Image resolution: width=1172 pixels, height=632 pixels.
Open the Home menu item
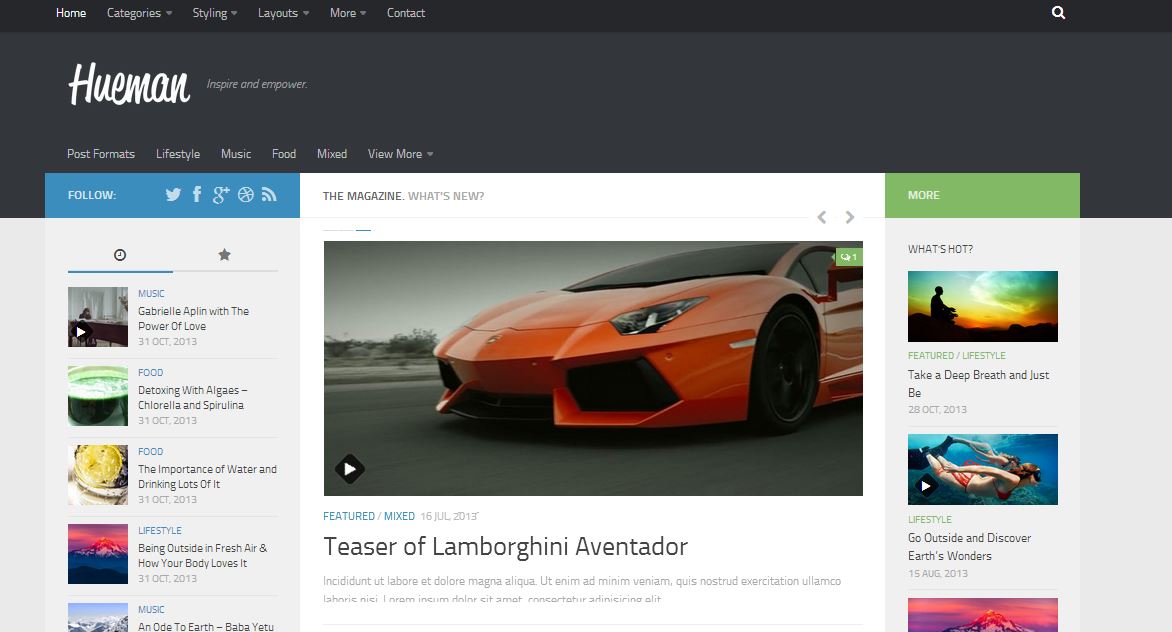click(71, 13)
